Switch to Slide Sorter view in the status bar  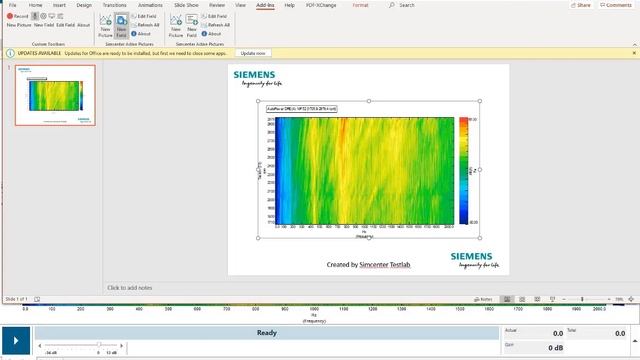point(522,299)
